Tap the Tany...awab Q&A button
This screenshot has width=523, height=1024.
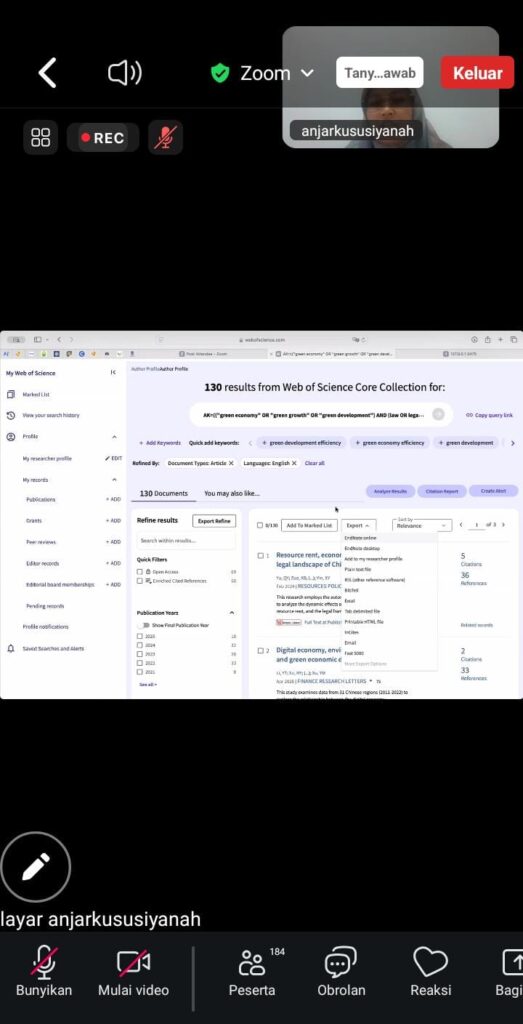pos(379,72)
